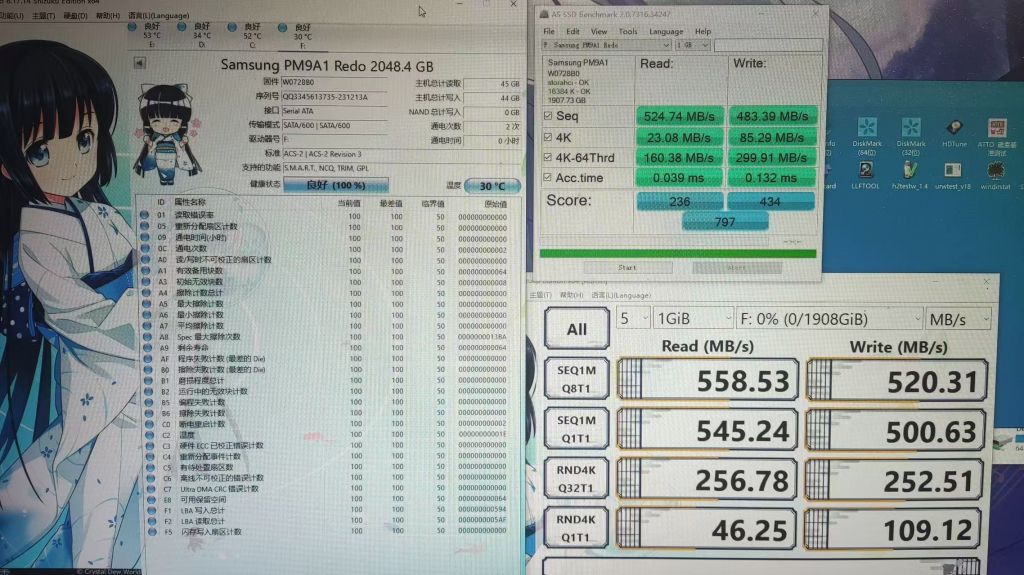Click serial number field QQ3345613735-231213A
The height and width of the screenshot is (575, 1024).
[335, 97]
